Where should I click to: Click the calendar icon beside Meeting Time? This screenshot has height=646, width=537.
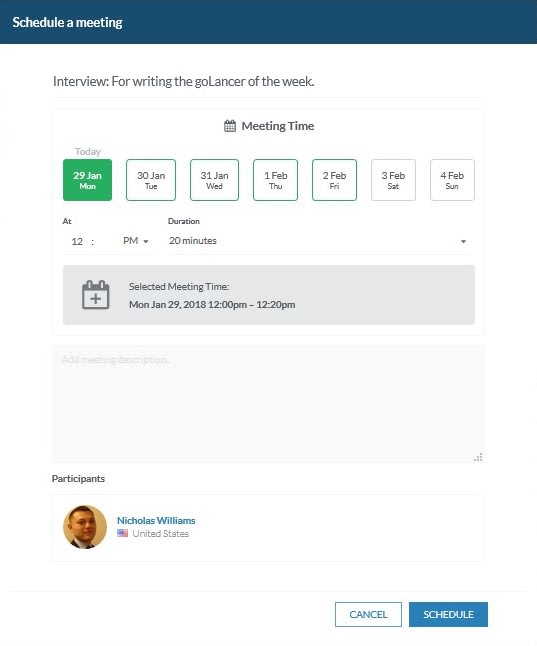point(230,126)
